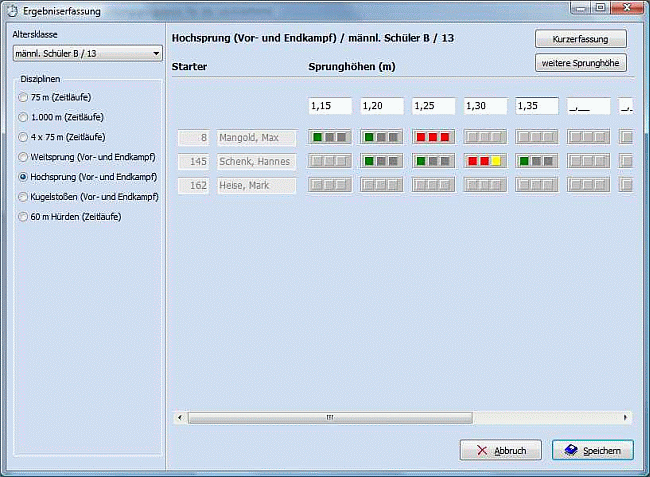Click the horizontal scrollbar right arrow
The image size is (650, 477).
[x=627, y=417]
